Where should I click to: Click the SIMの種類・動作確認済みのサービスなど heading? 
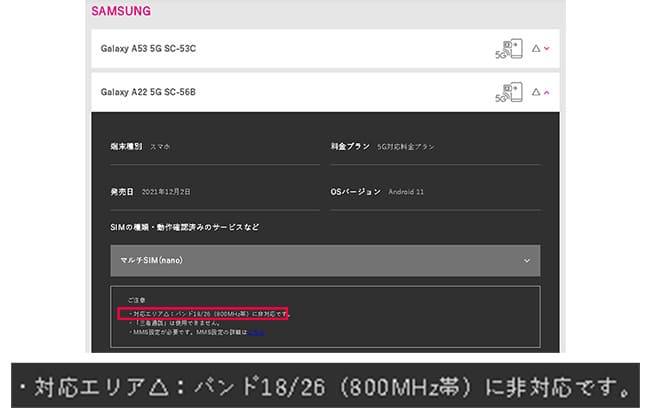[x=184, y=227]
